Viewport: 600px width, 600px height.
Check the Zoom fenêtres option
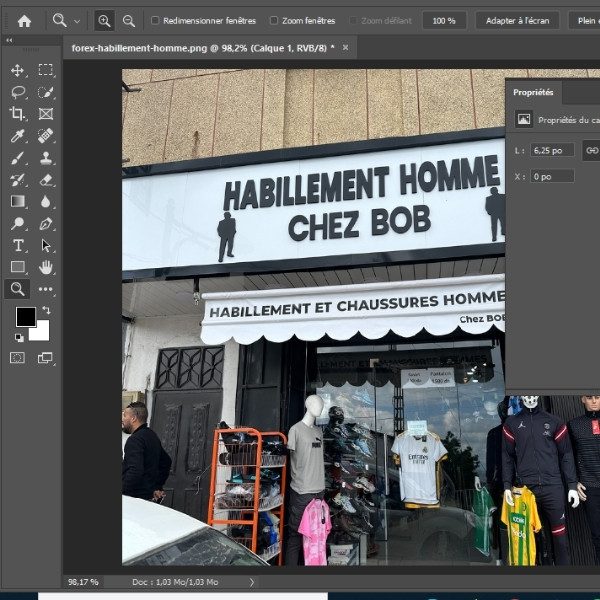pyautogui.click(x=274, y=20)
